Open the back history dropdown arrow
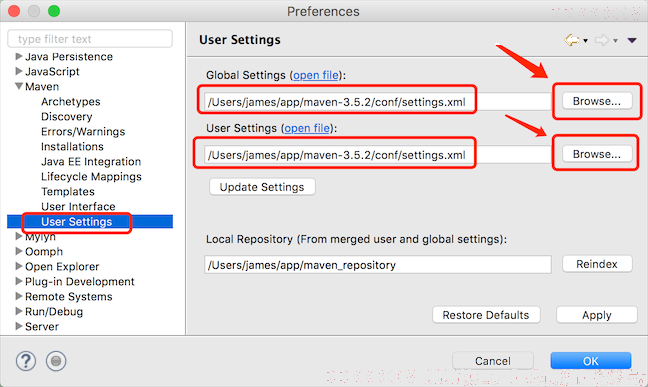The width and height of the screenshot is (648, 387). (585, 41)
